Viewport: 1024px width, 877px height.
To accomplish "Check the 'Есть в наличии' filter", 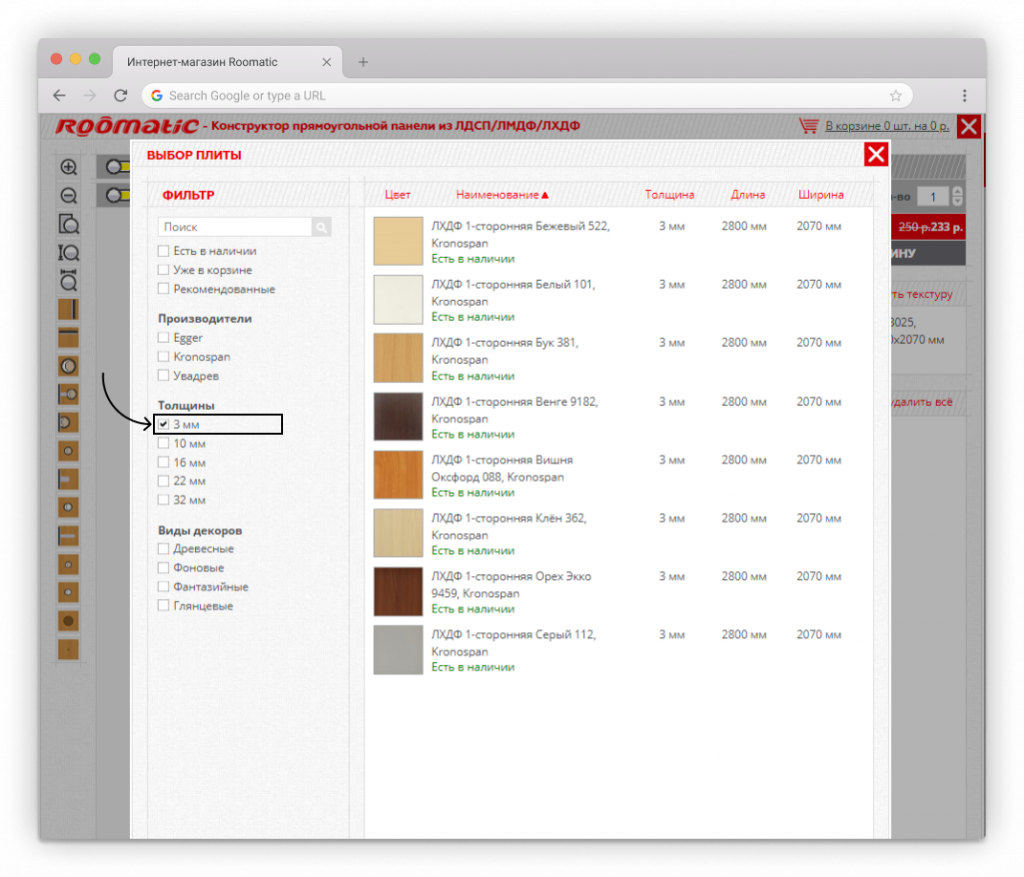I will click(163, 251).
